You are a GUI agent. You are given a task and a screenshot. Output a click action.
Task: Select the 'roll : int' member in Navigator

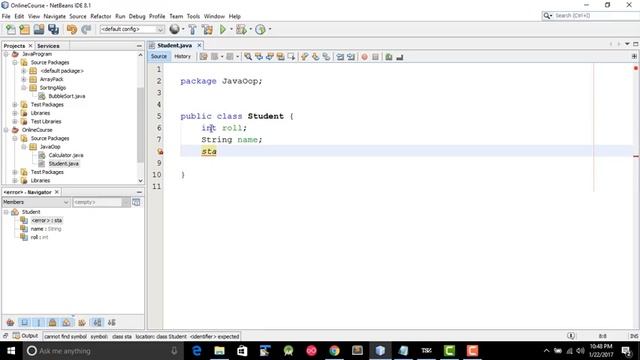(39, 237)
